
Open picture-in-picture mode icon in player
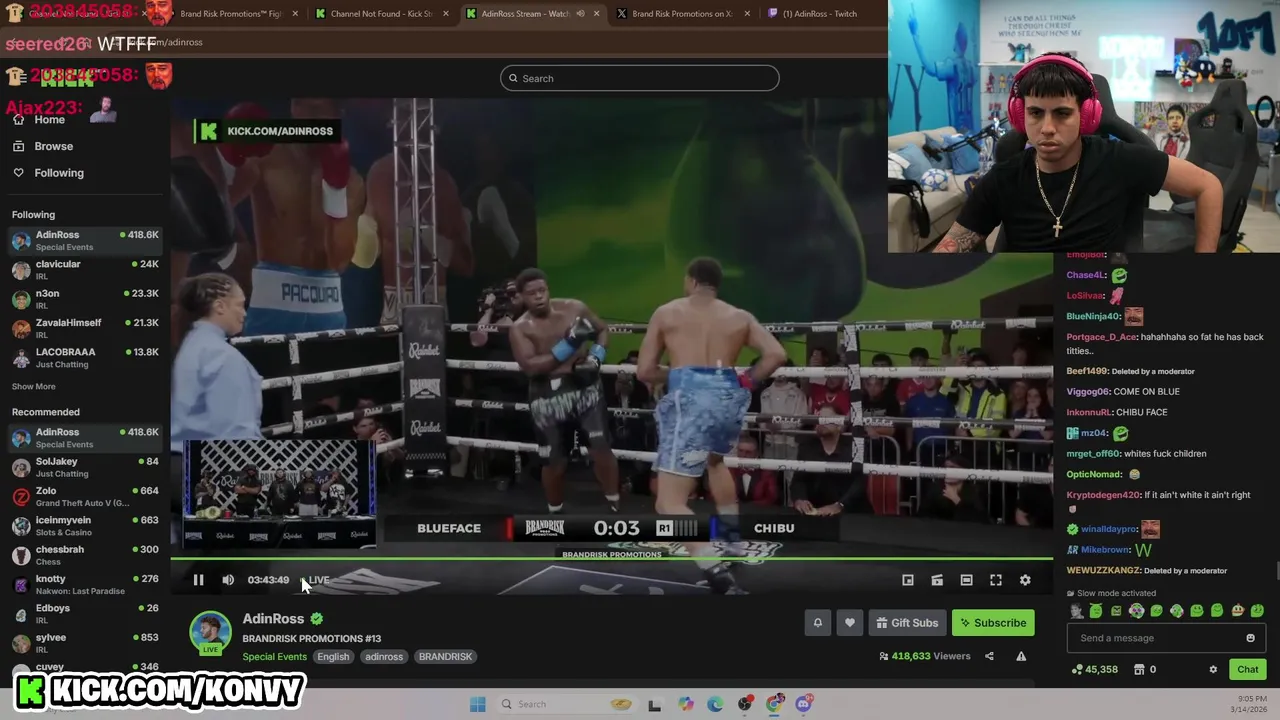pos(908,580)
